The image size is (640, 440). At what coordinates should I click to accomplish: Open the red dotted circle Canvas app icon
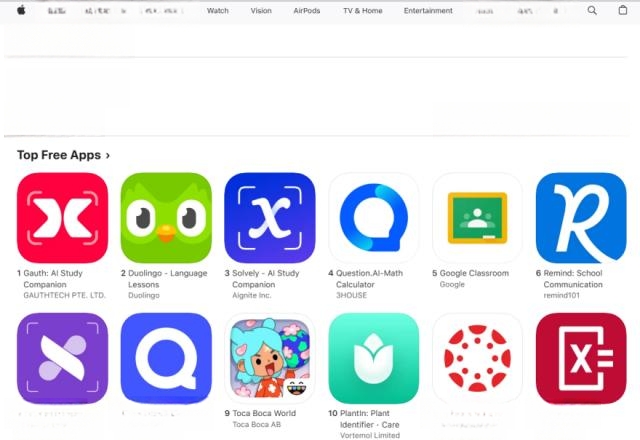[x=477, y=358]
